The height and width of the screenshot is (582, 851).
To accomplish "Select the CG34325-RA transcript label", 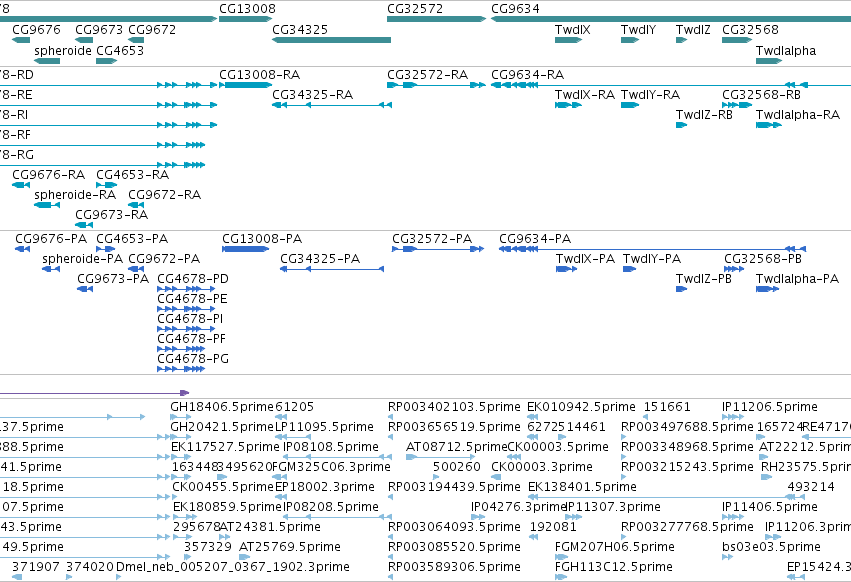I will click(313, 94).
